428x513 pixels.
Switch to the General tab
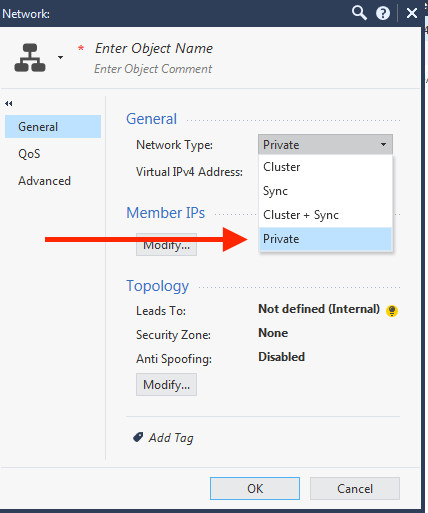tap(53, 127)
